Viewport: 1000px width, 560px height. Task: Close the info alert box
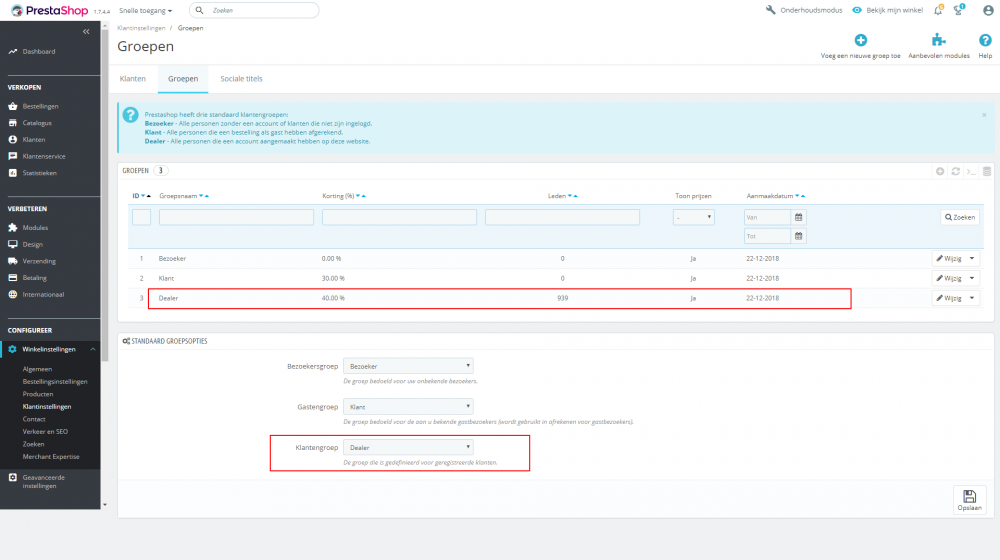tap(984, 115)
